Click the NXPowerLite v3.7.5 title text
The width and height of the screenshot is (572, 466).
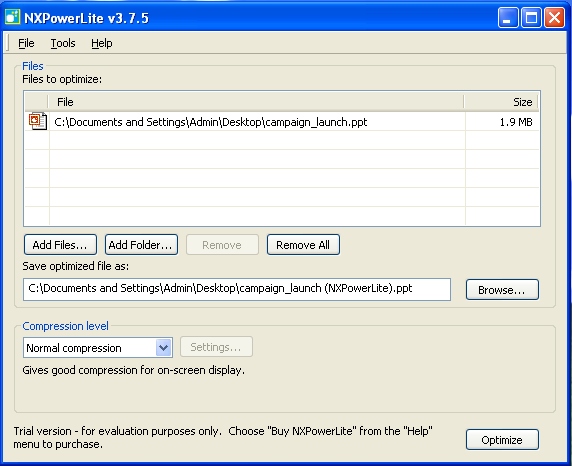coord(86,18)
